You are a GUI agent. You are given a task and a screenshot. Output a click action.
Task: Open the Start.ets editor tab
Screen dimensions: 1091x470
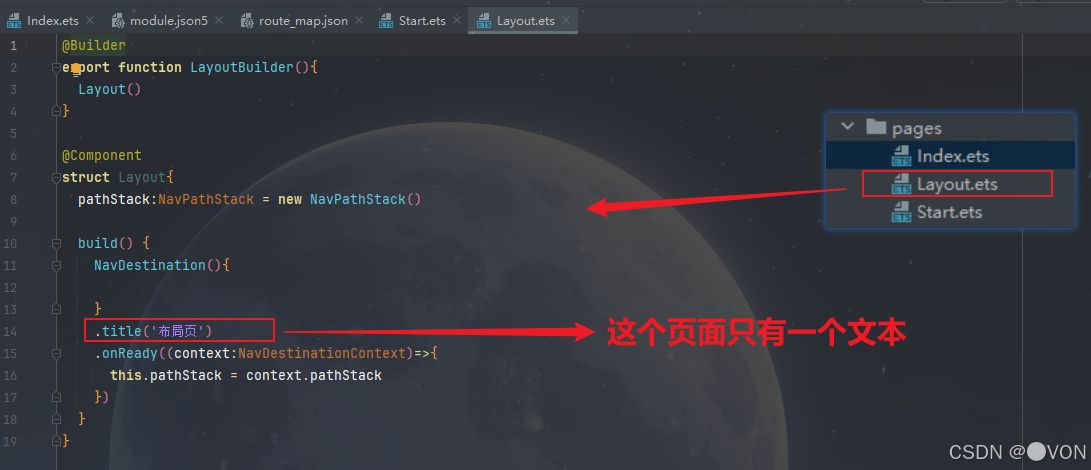(422, 21)
